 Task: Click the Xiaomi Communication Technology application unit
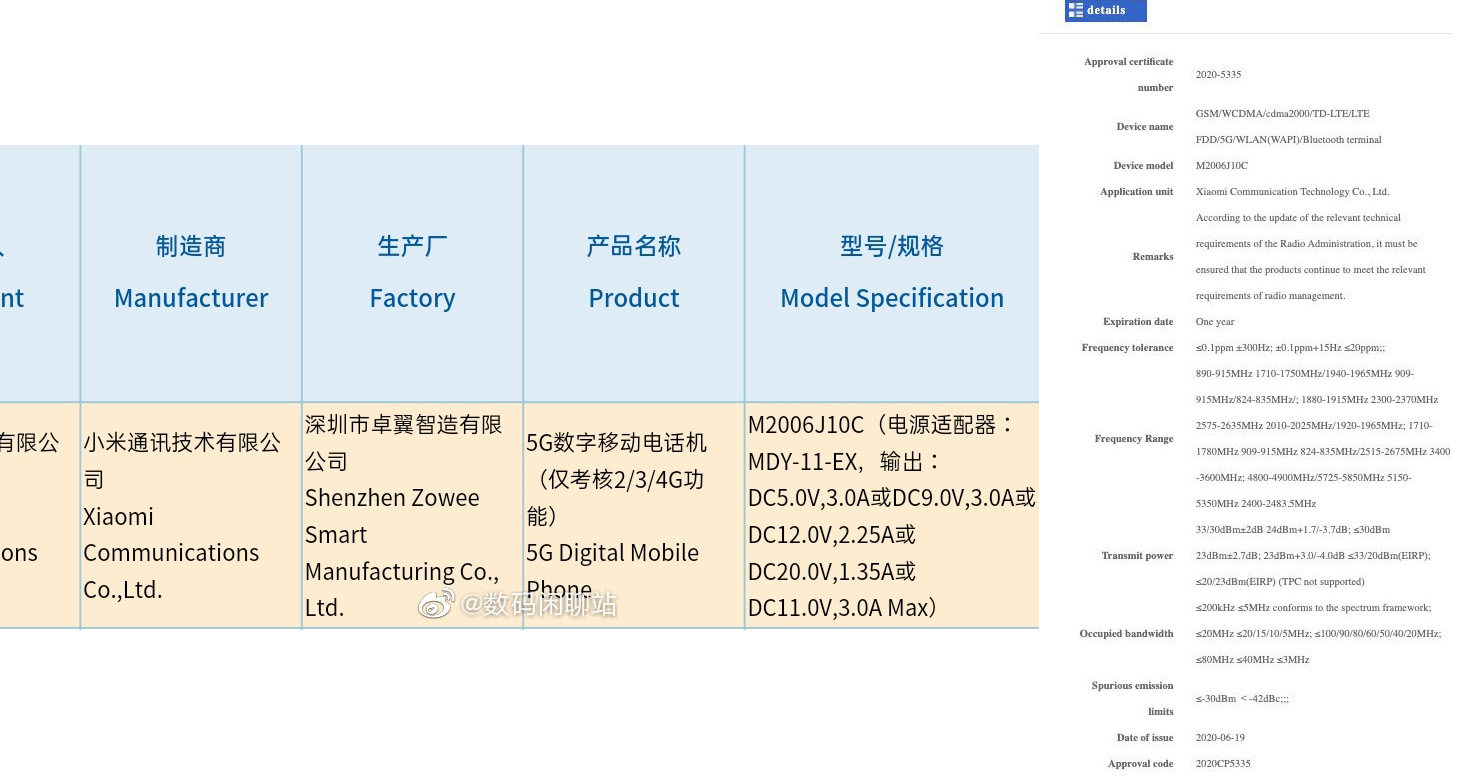1292,192
